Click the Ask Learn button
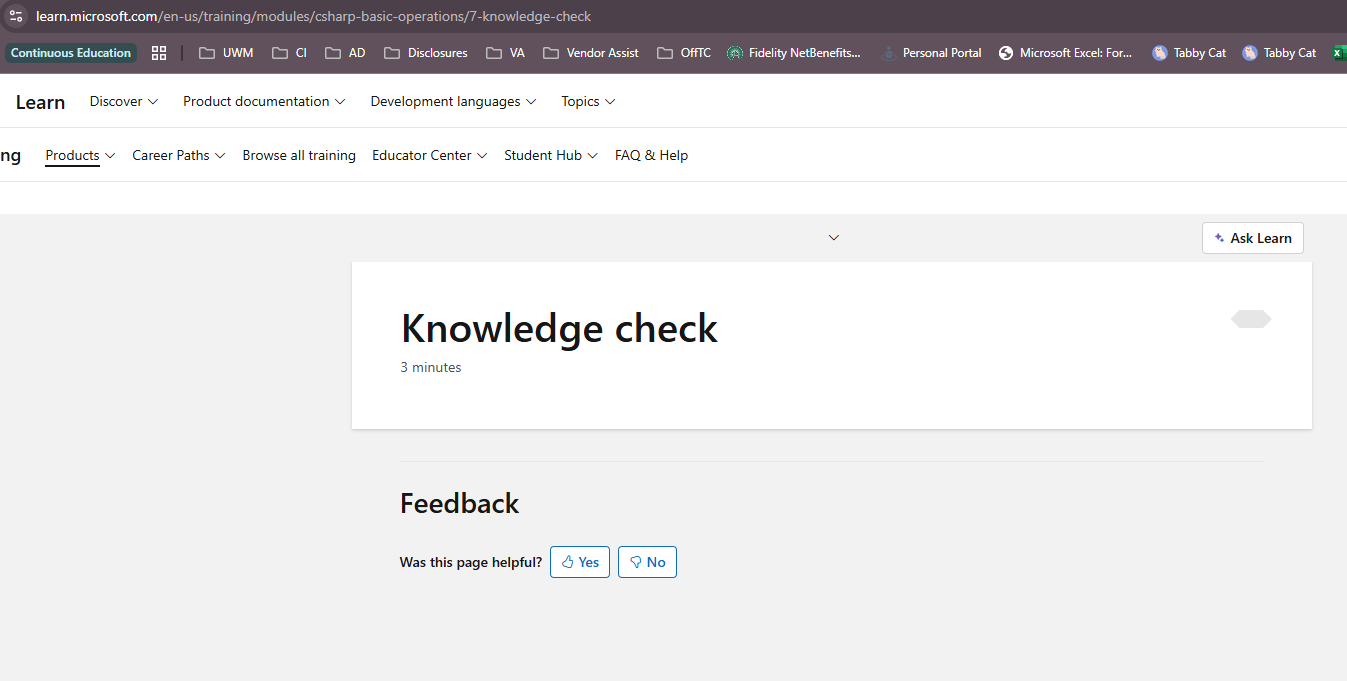1347x681 pixels. pos(1252,238)
